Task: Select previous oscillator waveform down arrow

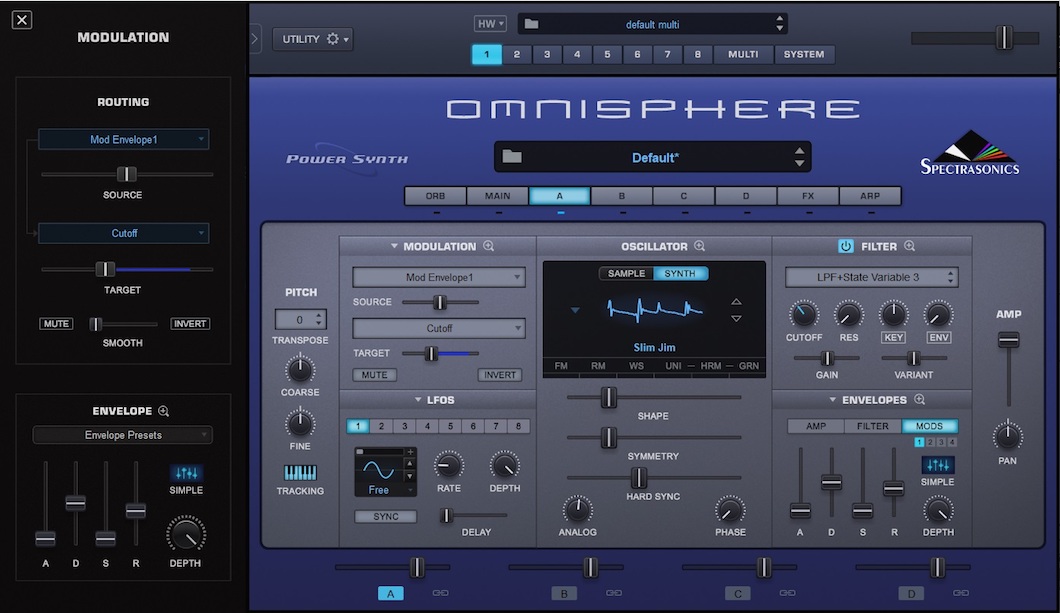Action: click(x=736, y=318)
